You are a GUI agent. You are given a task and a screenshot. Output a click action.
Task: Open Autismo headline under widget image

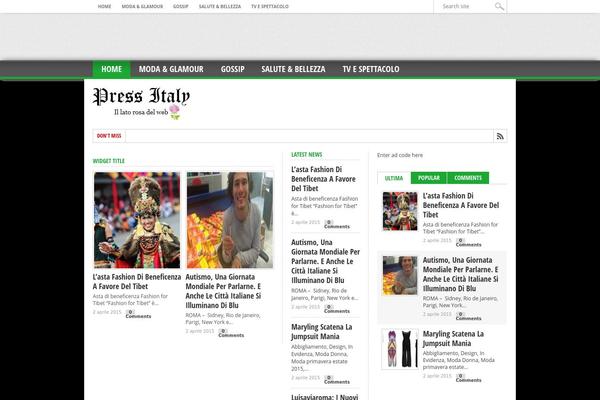[223, 291]
